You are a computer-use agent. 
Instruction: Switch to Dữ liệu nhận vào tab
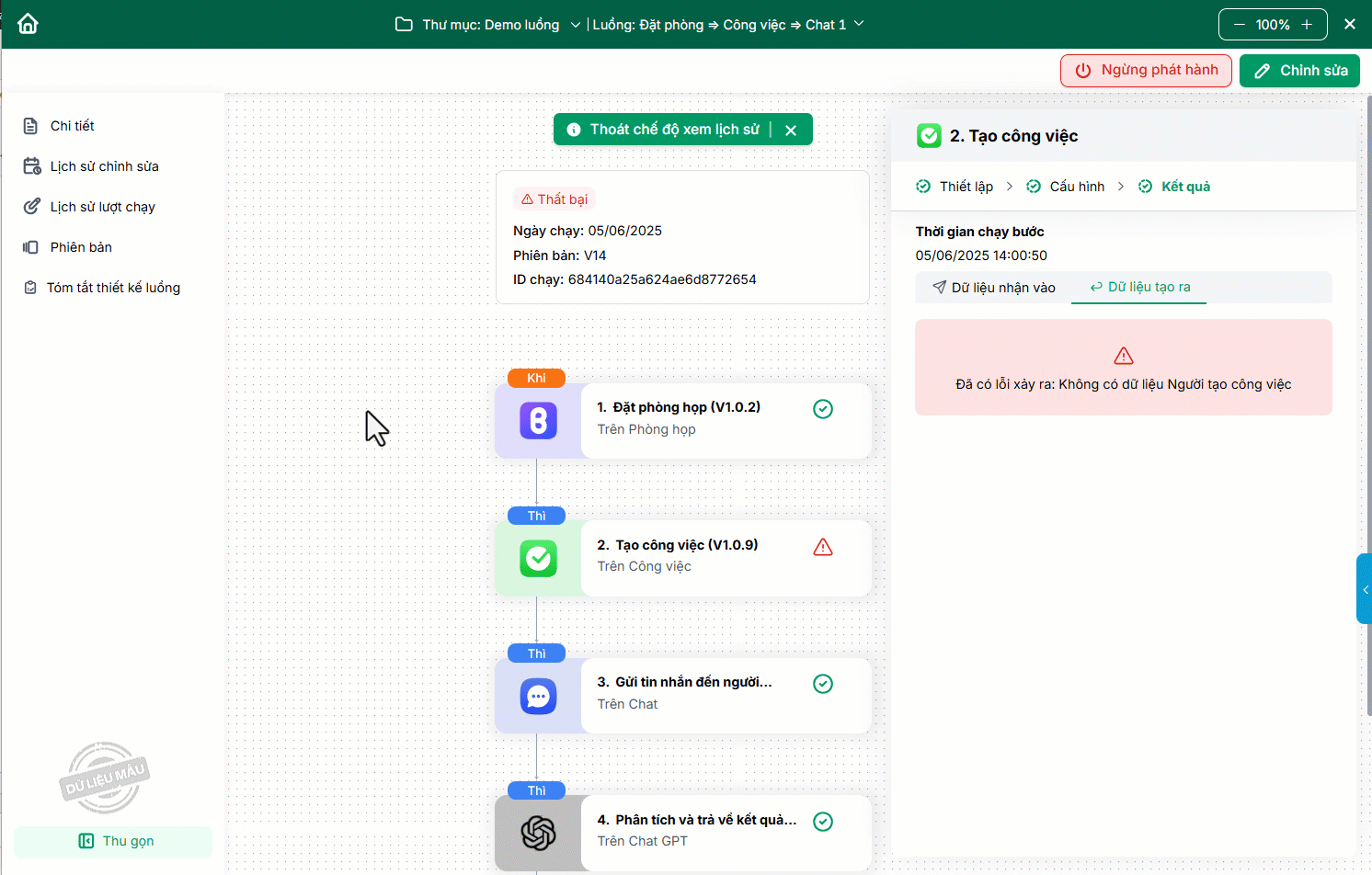pos(993,288)
